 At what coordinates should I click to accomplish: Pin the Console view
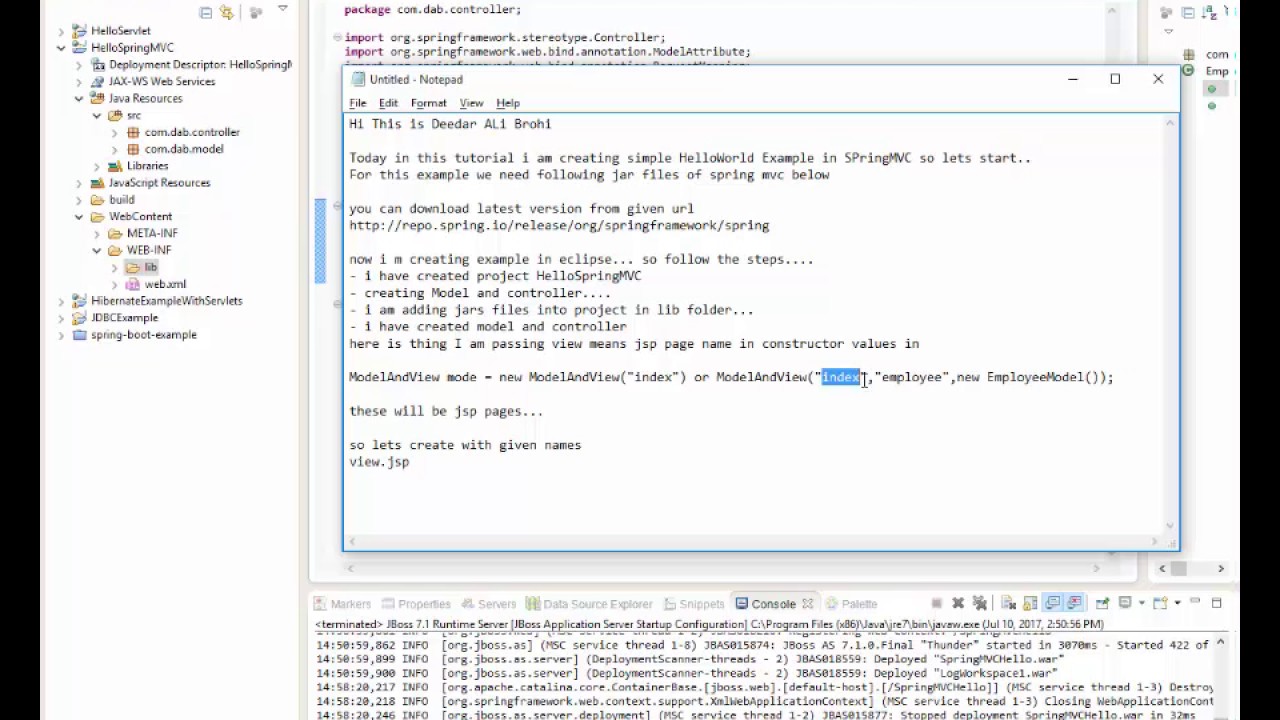click(x=1102, y=603)
